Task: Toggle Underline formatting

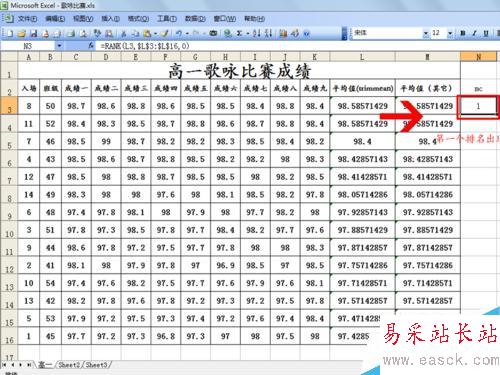Action: point(486,33)
